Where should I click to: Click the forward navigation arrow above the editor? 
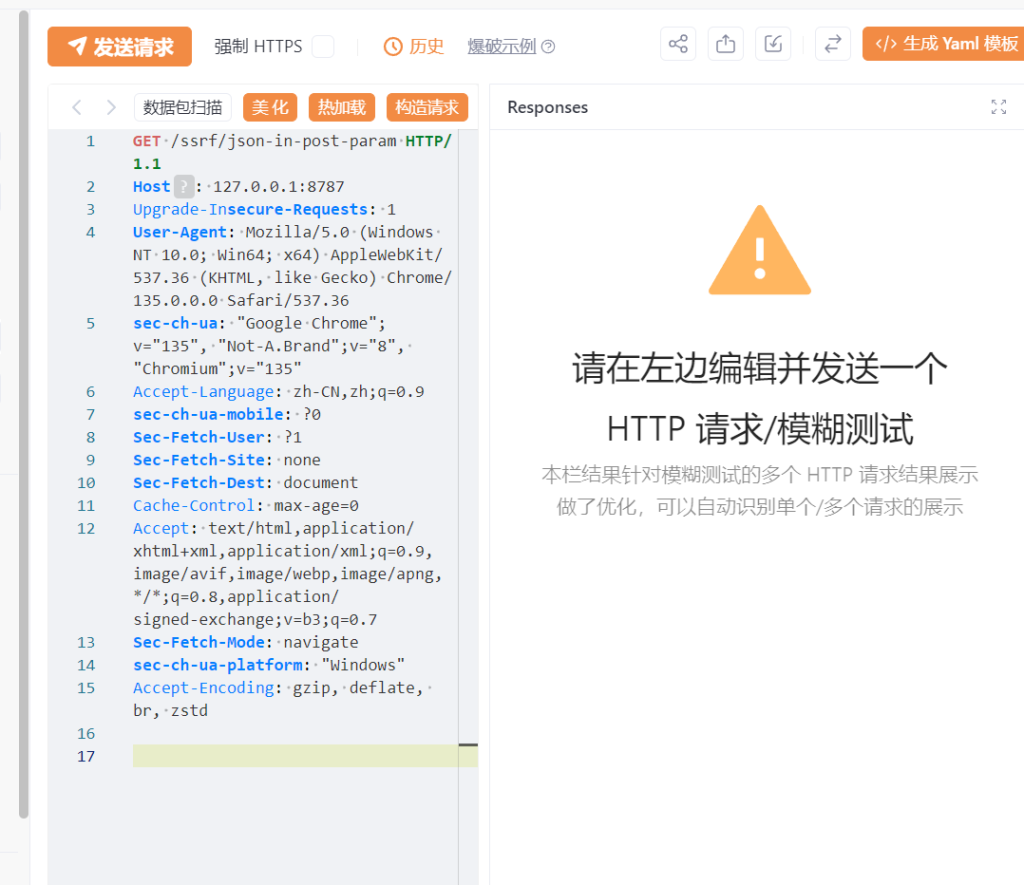pos(110,107)
